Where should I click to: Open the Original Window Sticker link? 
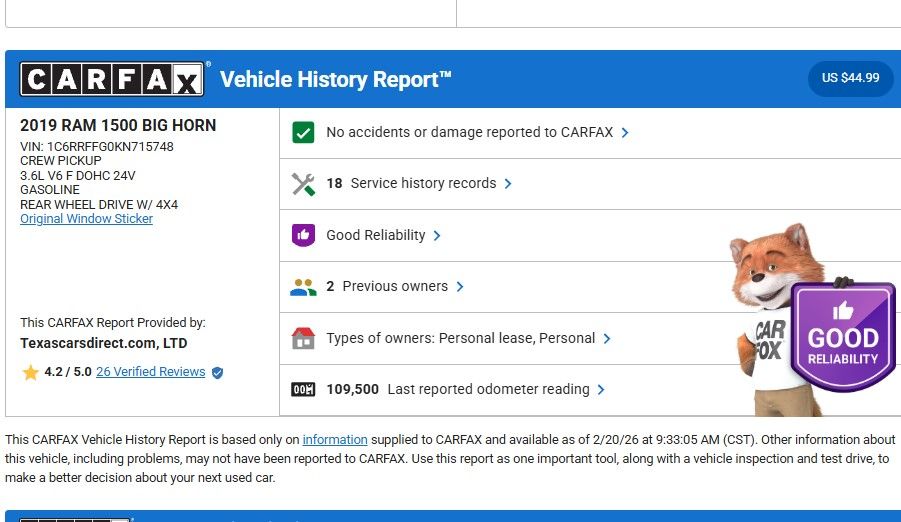coord(86,219)
